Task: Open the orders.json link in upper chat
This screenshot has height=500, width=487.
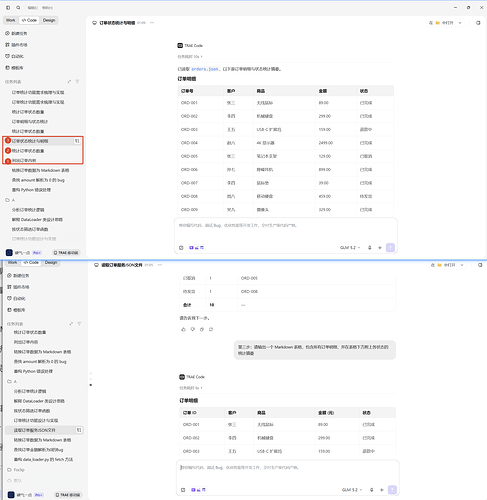Action: (205, 69)
